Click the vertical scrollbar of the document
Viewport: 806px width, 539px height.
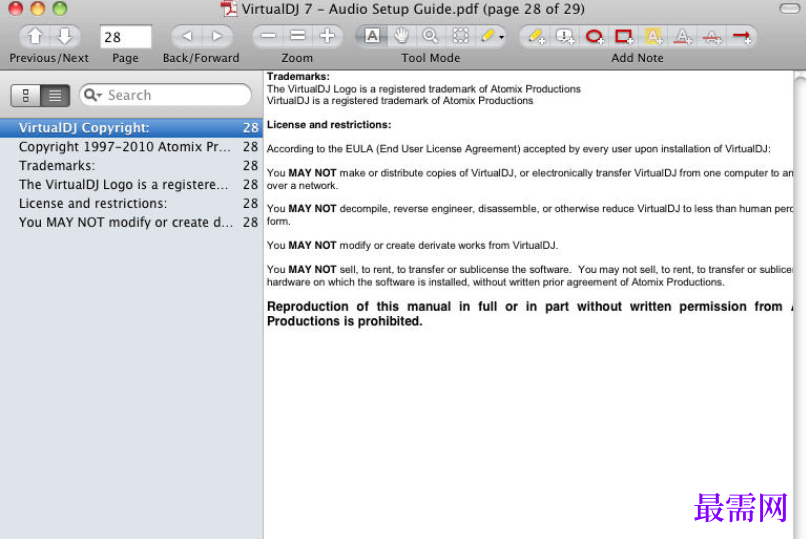[800, 305]
